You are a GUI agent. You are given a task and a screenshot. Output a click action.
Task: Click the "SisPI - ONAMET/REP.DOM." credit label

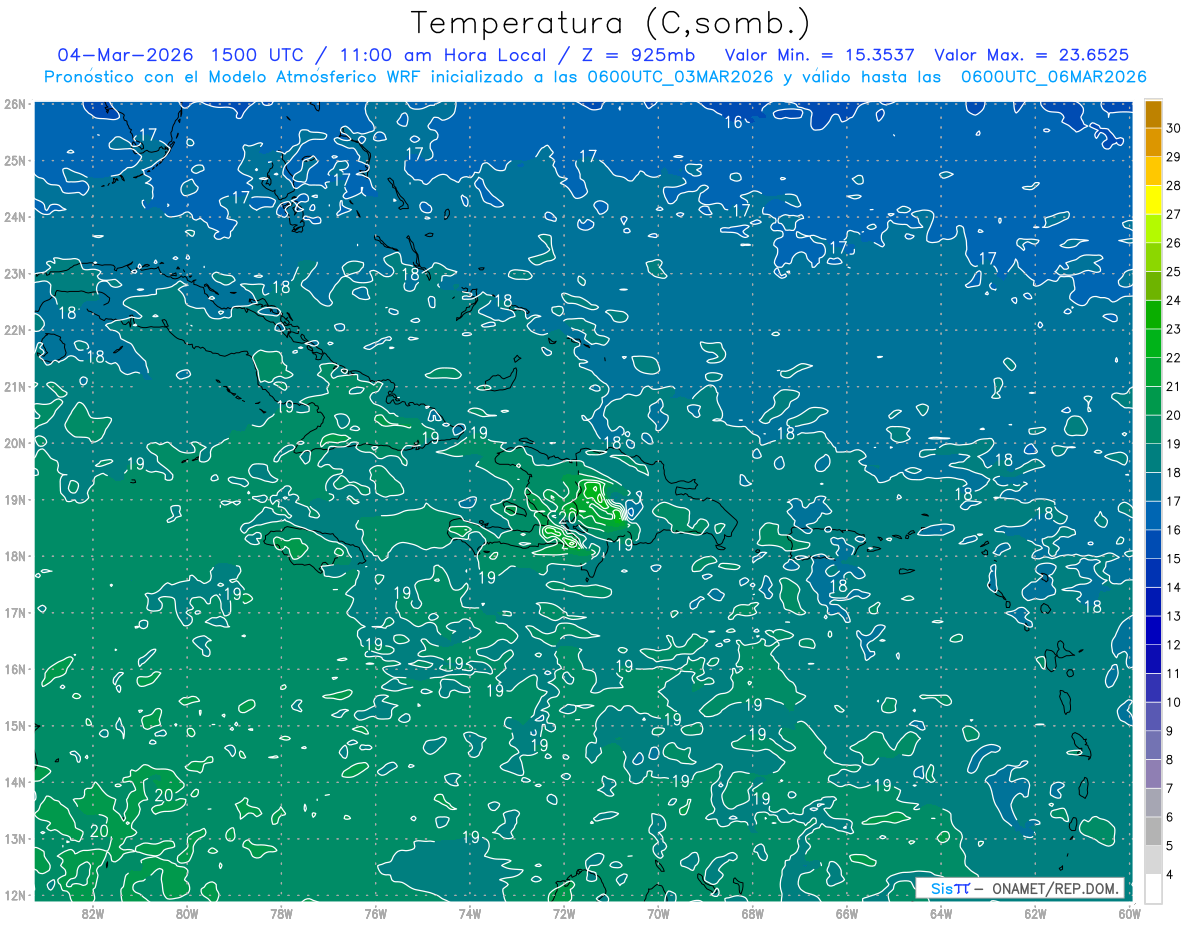point(1020,888)
